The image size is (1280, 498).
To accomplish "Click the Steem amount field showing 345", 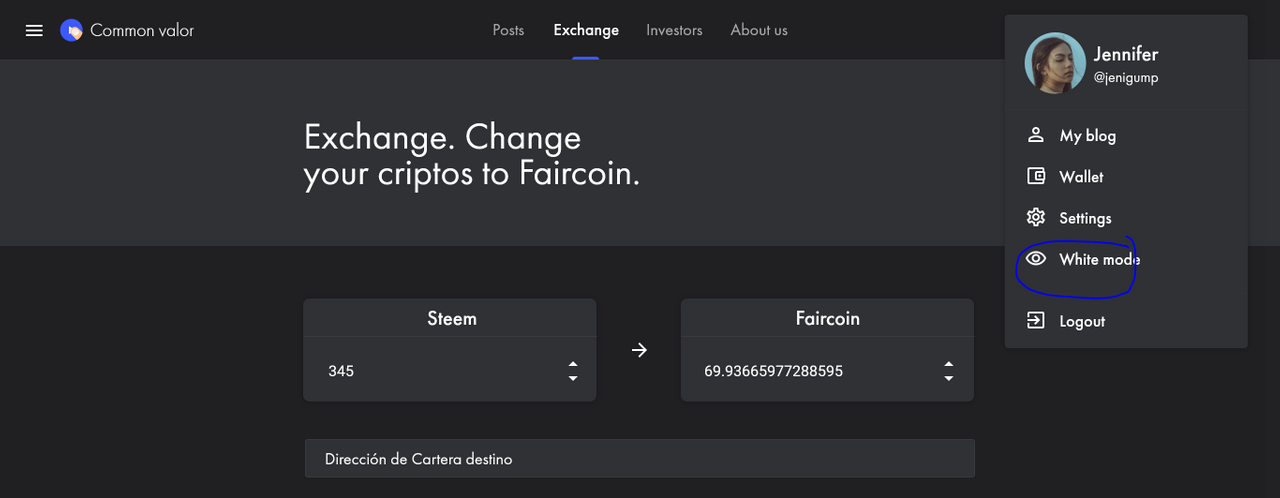I will point(440,370).
